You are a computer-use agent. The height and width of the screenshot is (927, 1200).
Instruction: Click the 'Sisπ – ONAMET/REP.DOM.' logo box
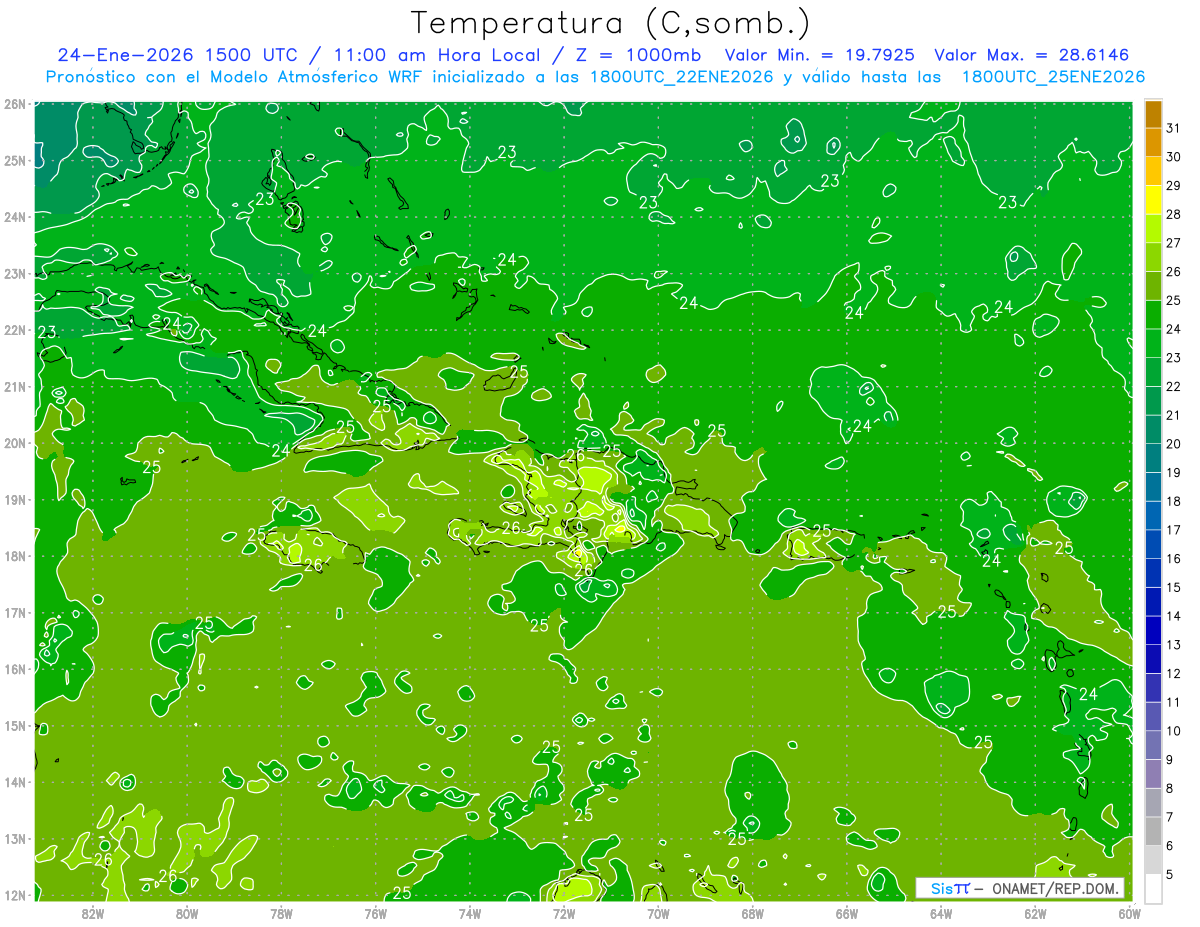click(x=1020, y=888)
